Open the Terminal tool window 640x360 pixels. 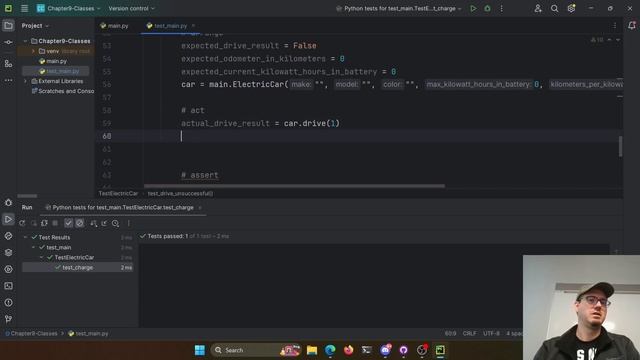coord(8,286)
